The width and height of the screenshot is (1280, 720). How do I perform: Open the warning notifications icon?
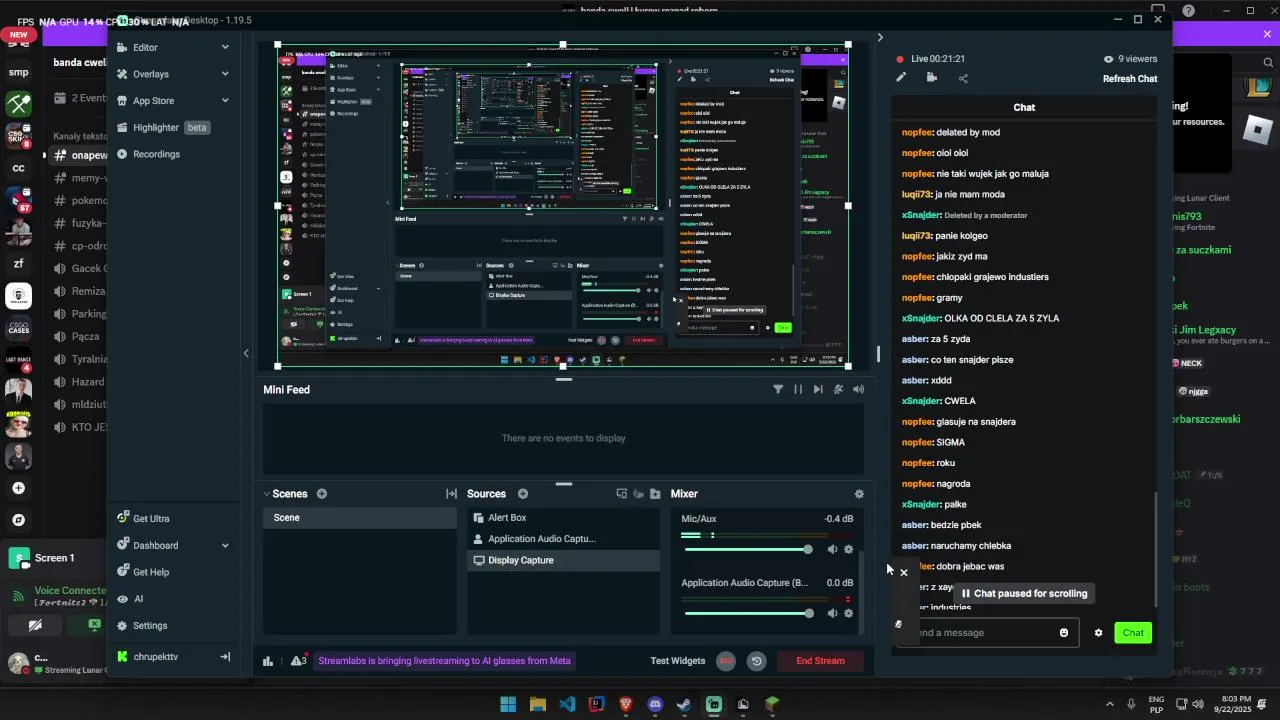(x=298, y=660)
